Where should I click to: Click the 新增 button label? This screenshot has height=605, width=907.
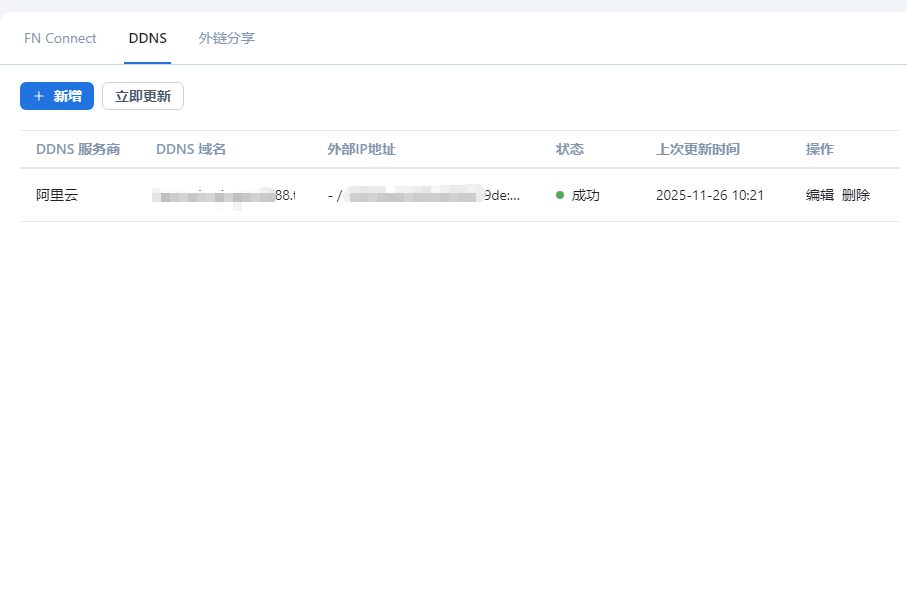68,96
